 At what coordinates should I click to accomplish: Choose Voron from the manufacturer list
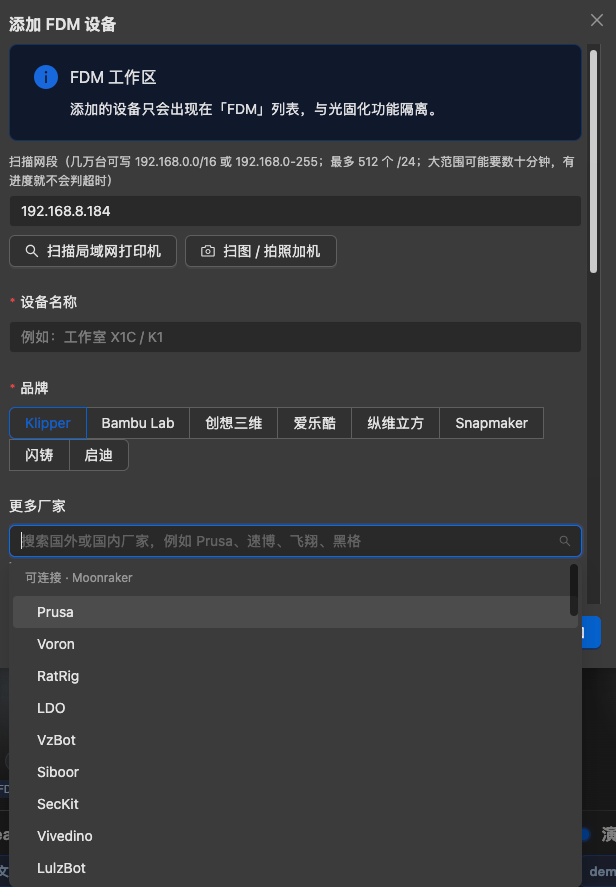coord(295,644)
